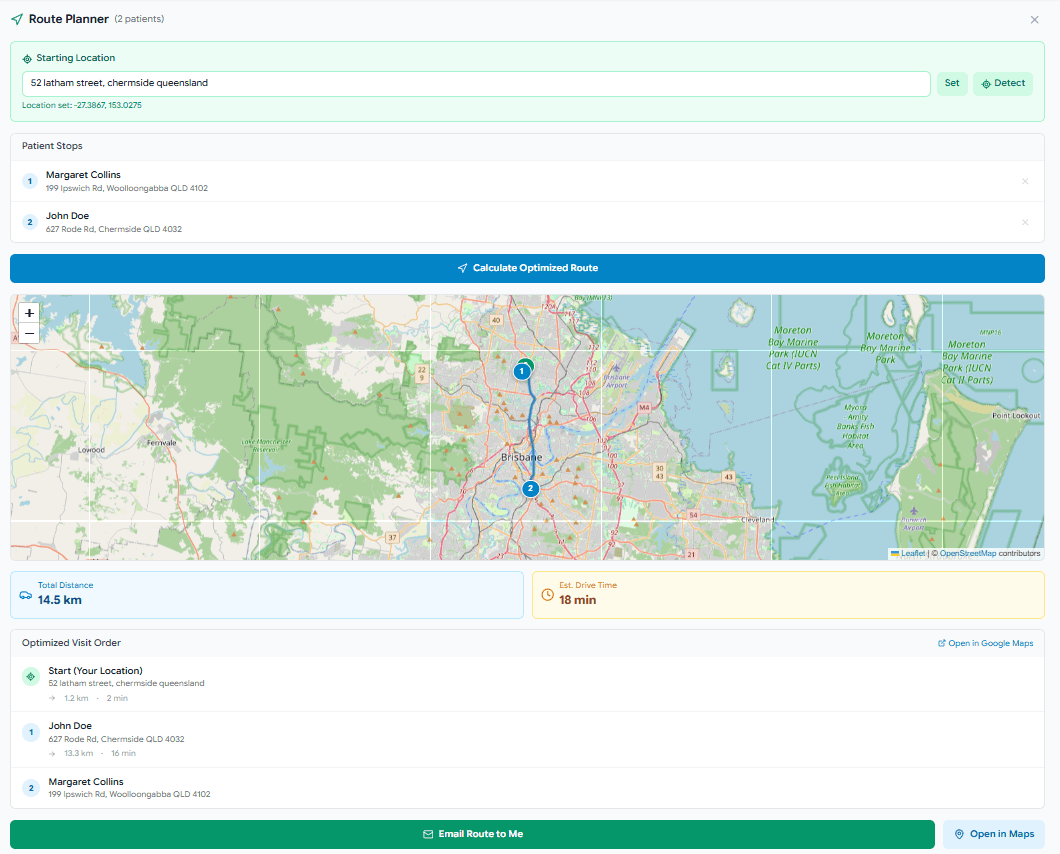Close the Route Planner dialog

1034,20
